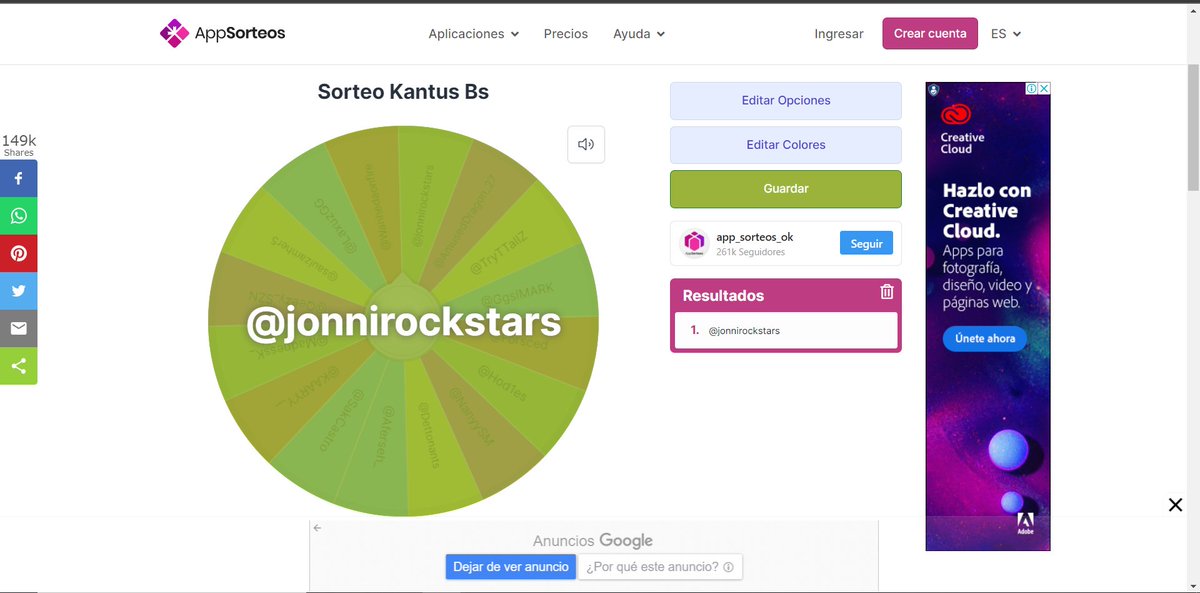
Task: Click Ingresar to sign in
Action: 838,33
